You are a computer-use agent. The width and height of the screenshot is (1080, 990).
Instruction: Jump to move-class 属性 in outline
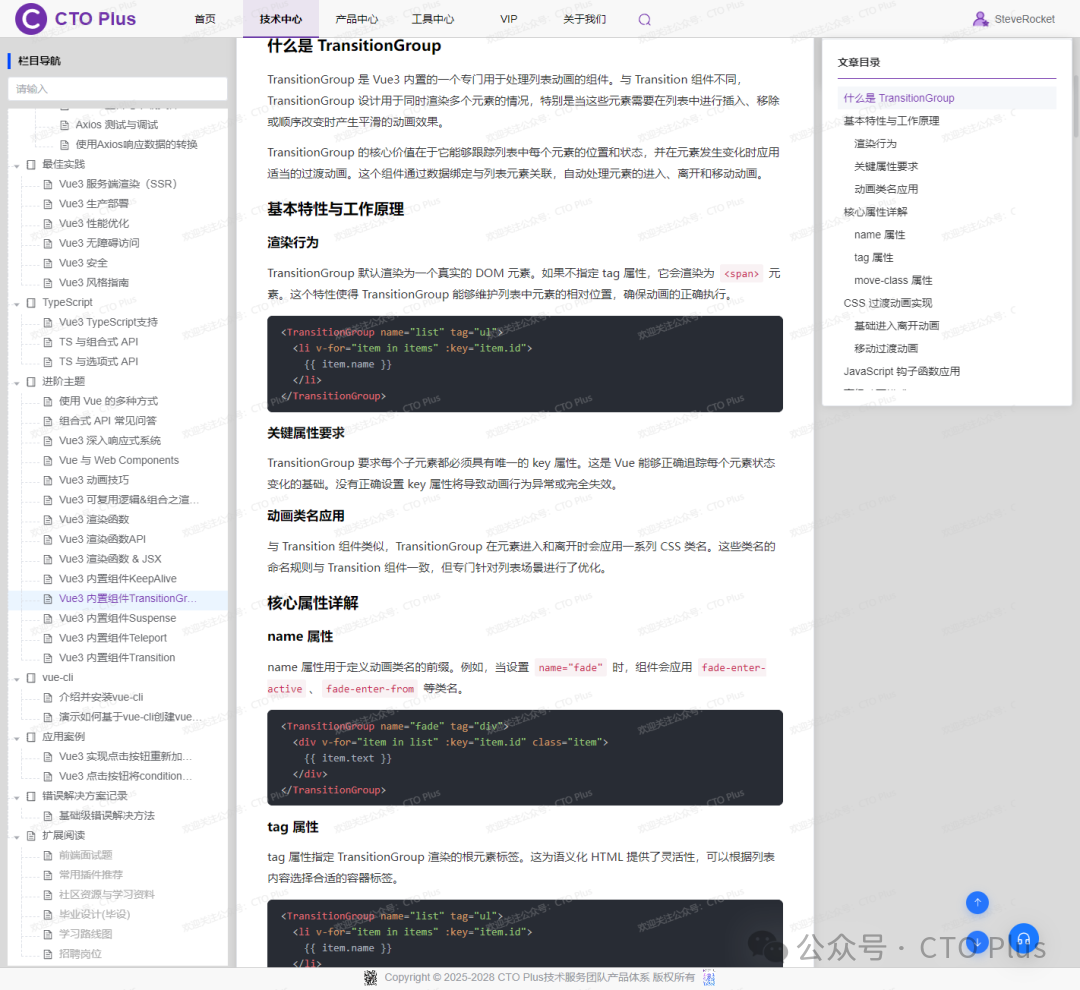[893, 280]
